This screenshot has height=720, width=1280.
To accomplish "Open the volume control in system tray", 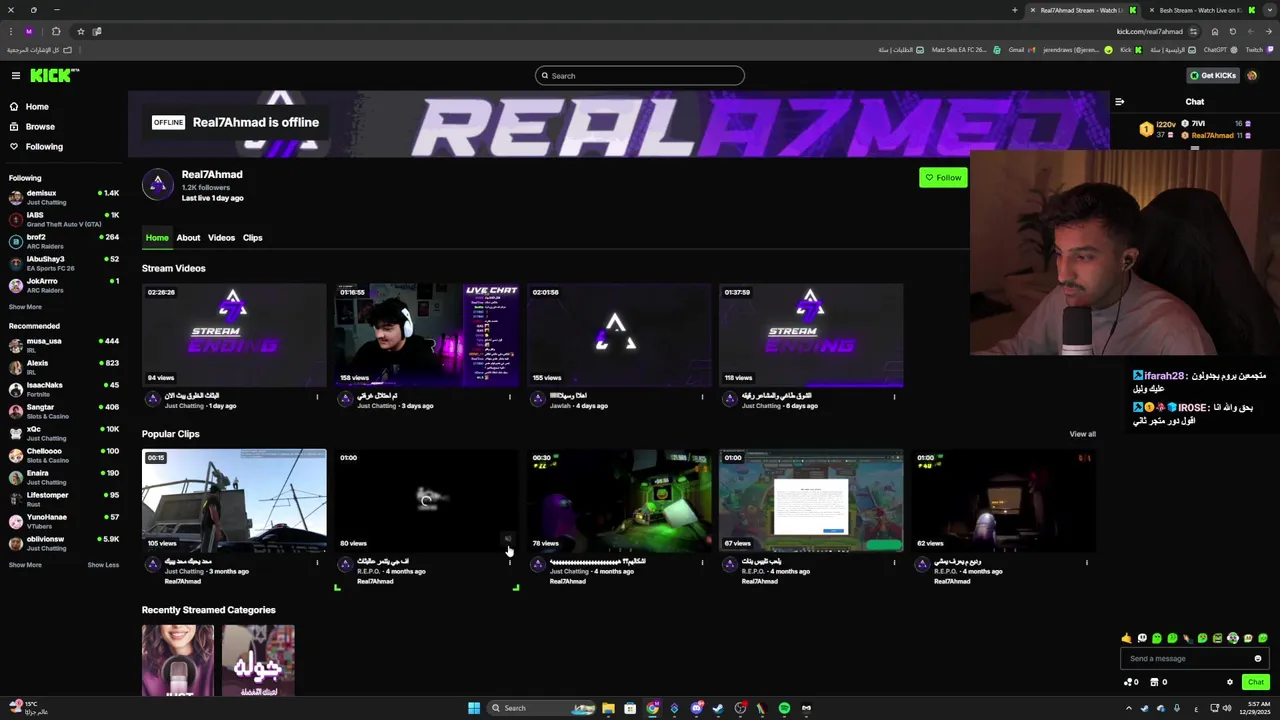I will pos(1227,708).
